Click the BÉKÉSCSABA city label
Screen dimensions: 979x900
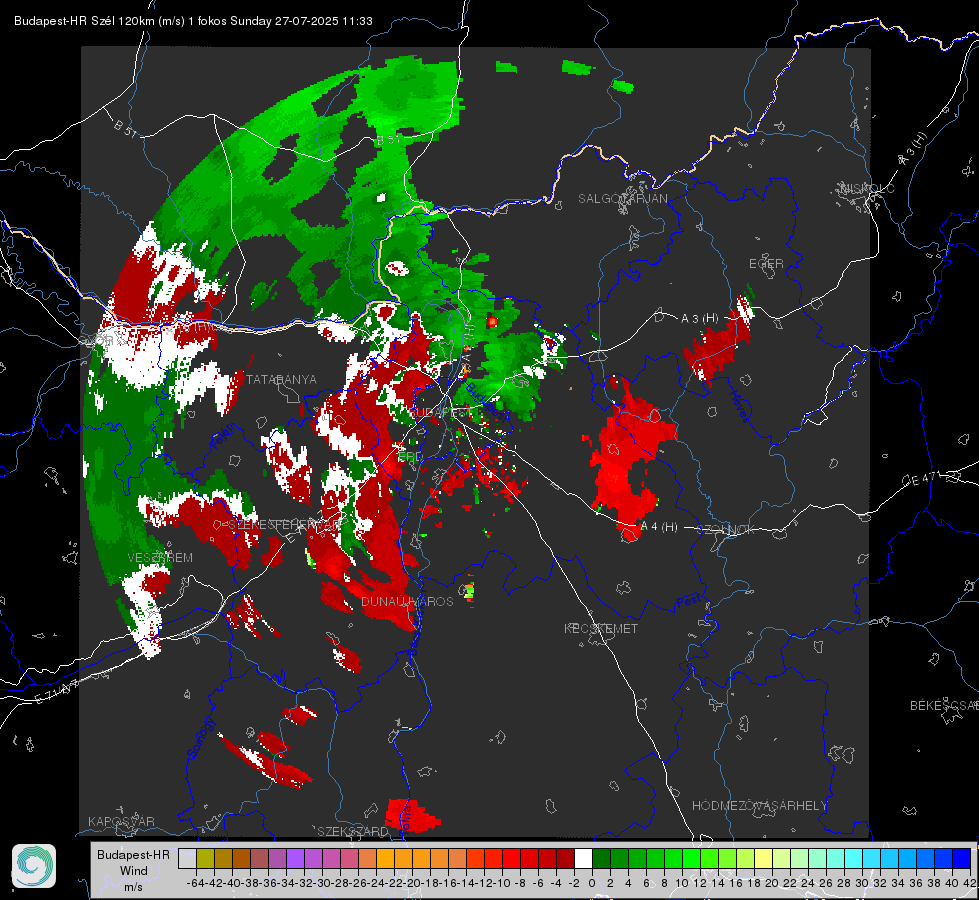pyautogui.click(x=944, y=705)
